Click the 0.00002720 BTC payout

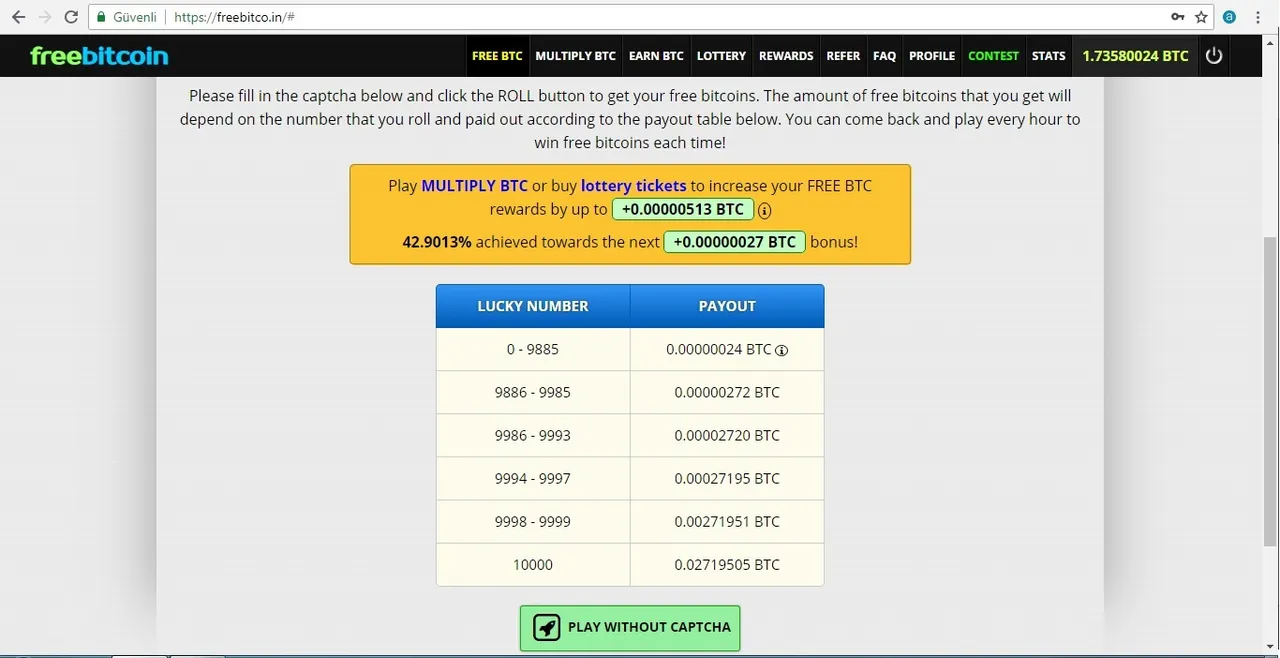pos(727,436)
